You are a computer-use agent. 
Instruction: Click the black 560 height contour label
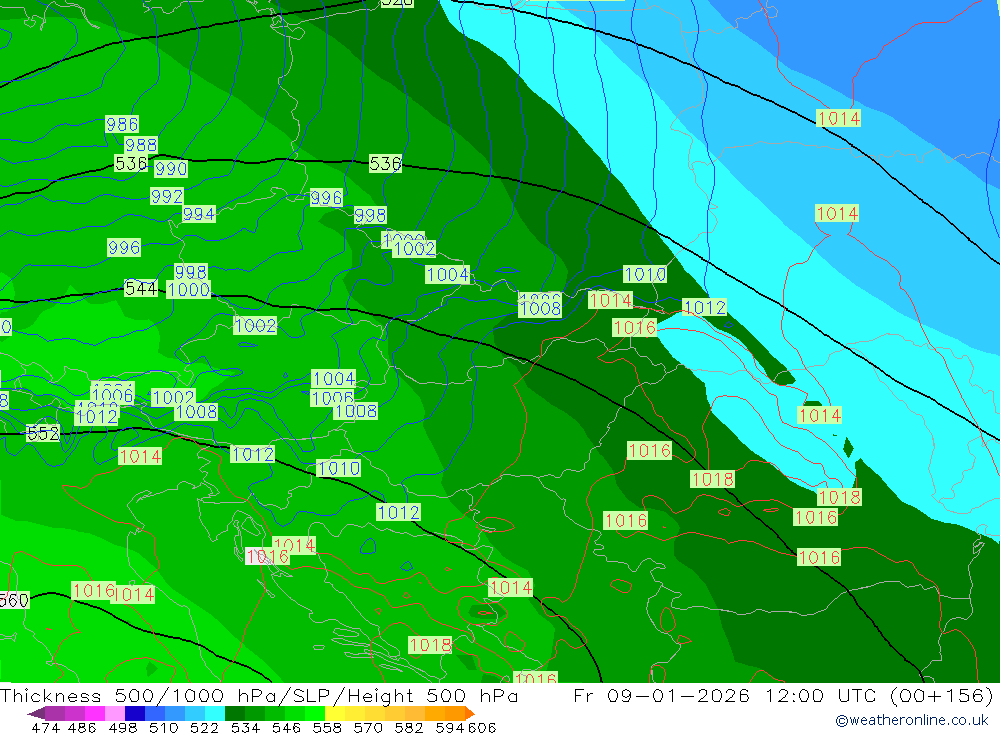pos(15,600)
